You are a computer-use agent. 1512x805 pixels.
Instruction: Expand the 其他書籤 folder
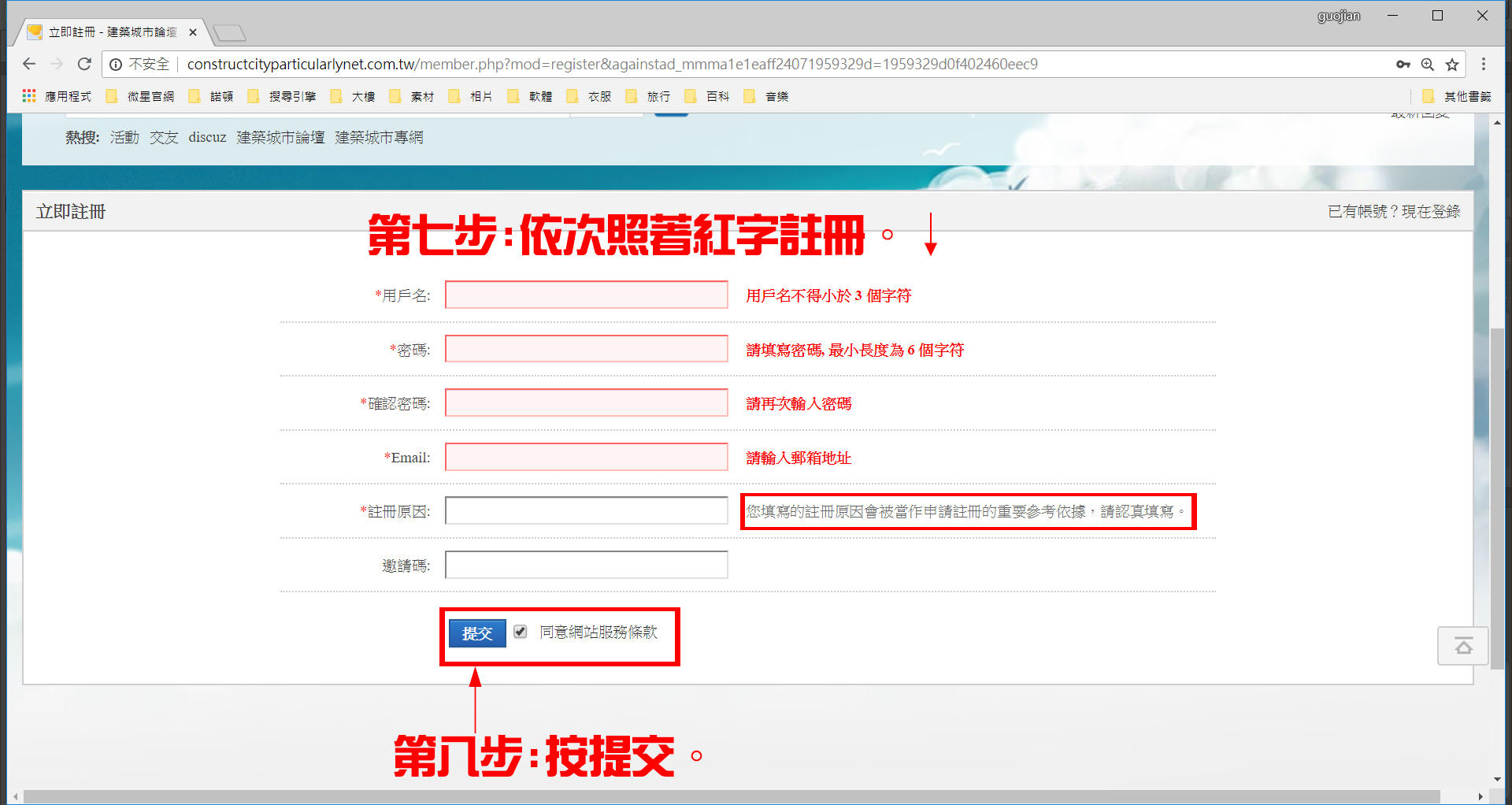[x=1457, y=96]
